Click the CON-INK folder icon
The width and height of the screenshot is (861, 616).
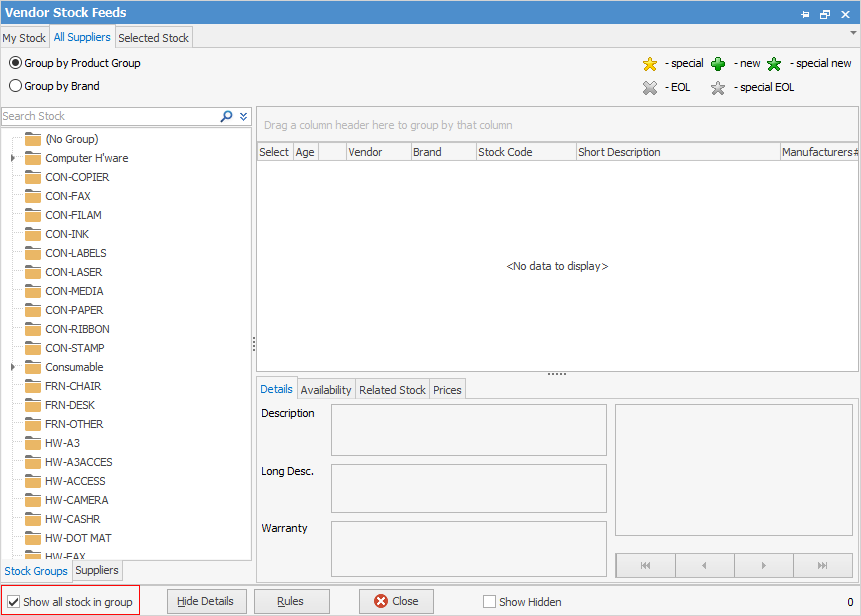click(x=33, y=234)
